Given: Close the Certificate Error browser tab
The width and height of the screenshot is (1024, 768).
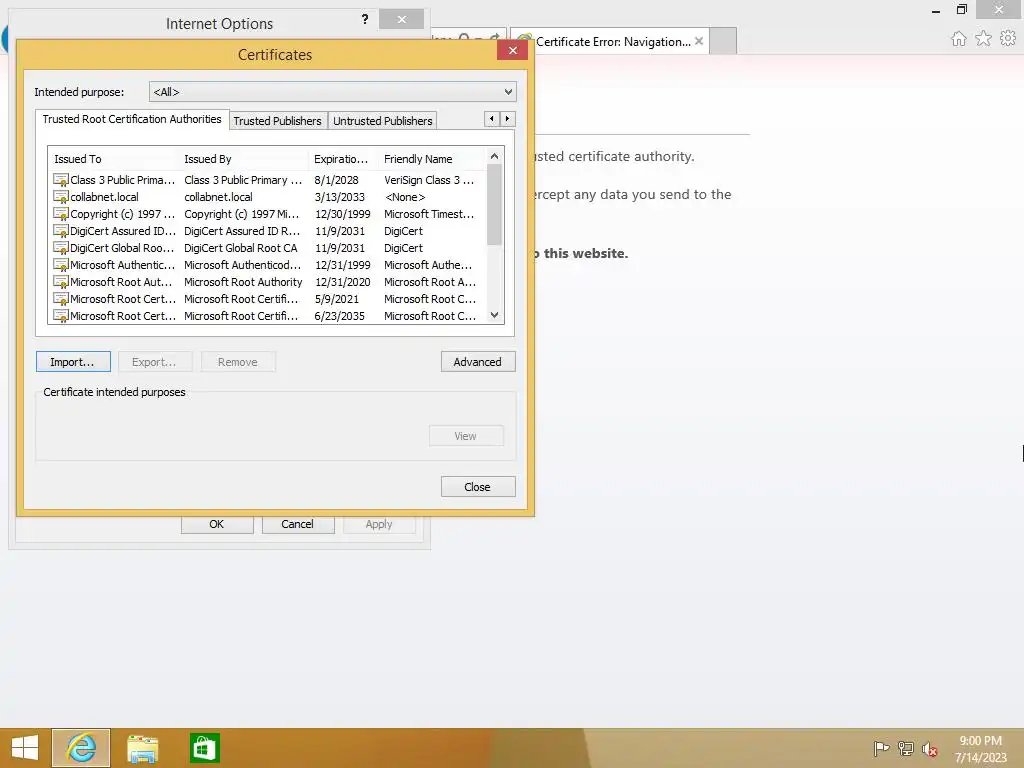Looking at the screenshot, I should 699,41.
